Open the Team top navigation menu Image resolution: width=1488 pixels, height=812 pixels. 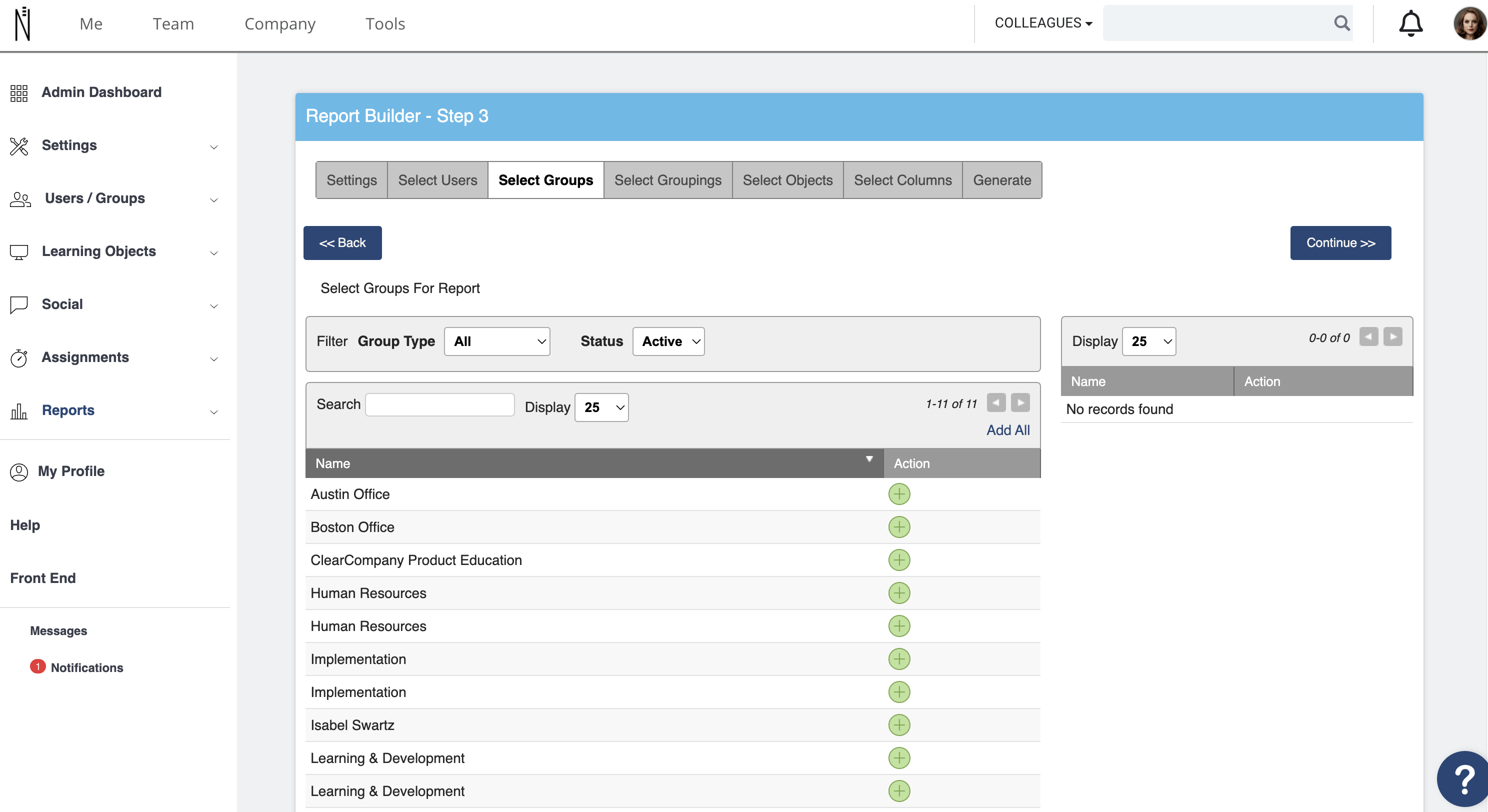click(x=172, y=23)
